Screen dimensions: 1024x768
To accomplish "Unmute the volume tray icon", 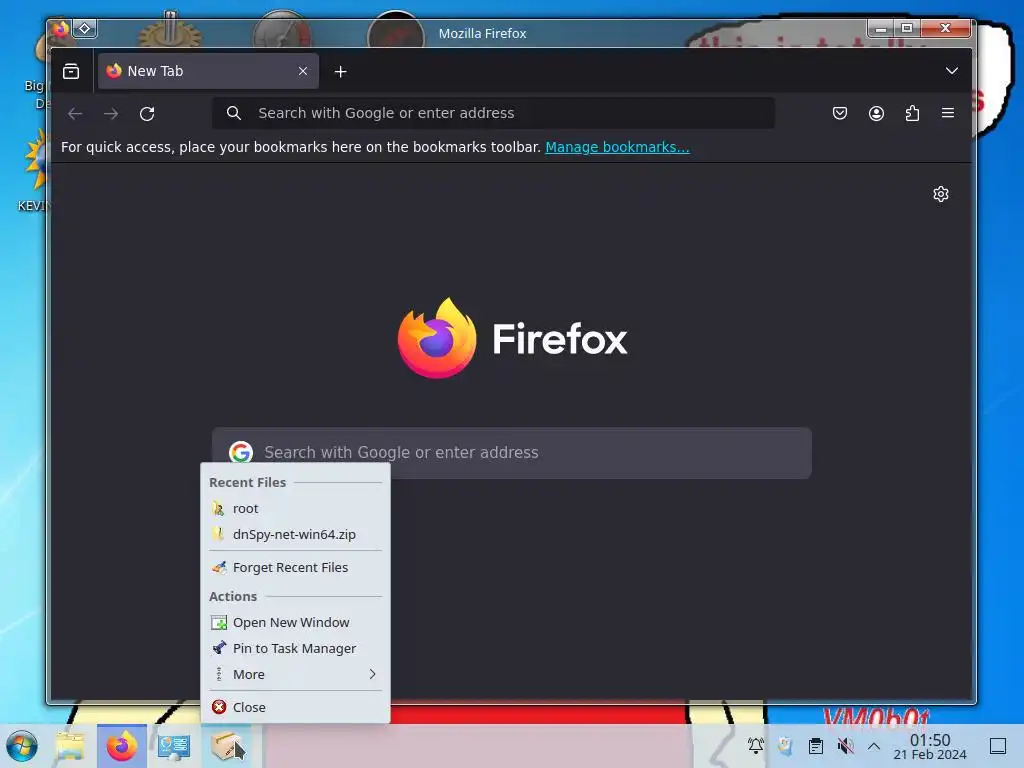I will [846, 746].
